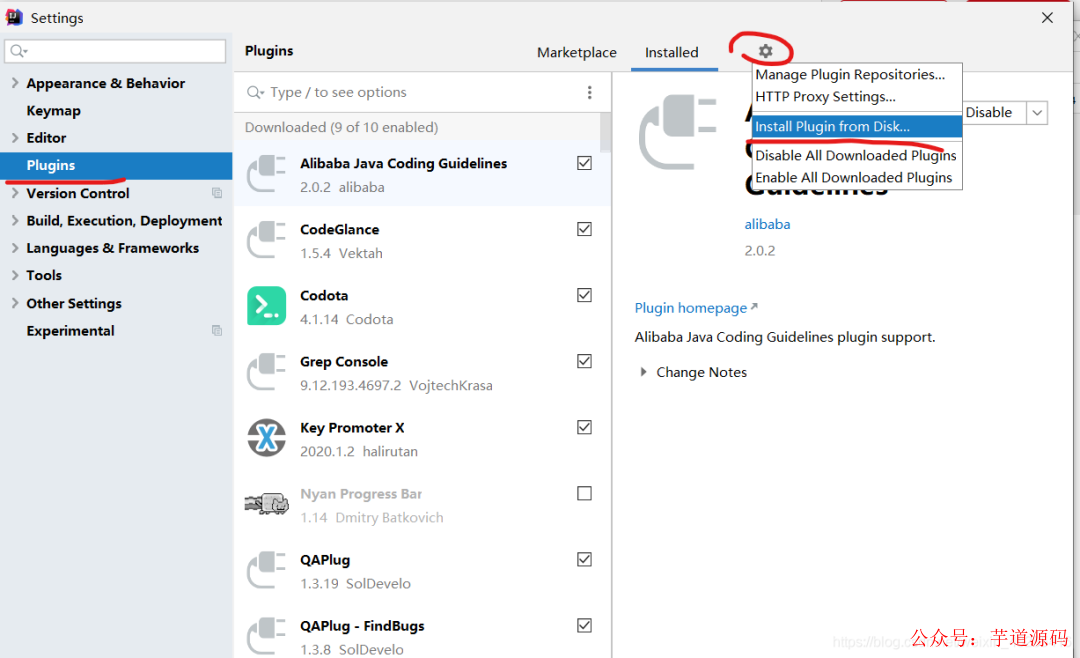1080x658 pixels.
Task: Uncheck the QAPlug - FindBugs checkbox
Action: click(584, 626)
